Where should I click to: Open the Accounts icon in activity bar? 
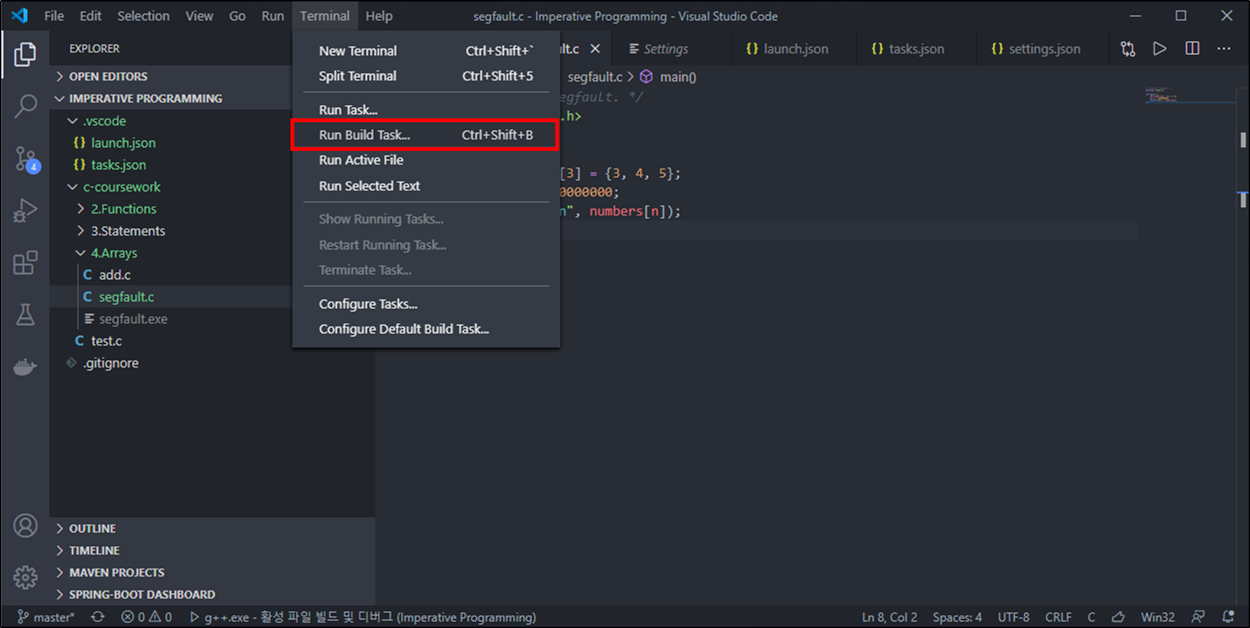(25, 526)
